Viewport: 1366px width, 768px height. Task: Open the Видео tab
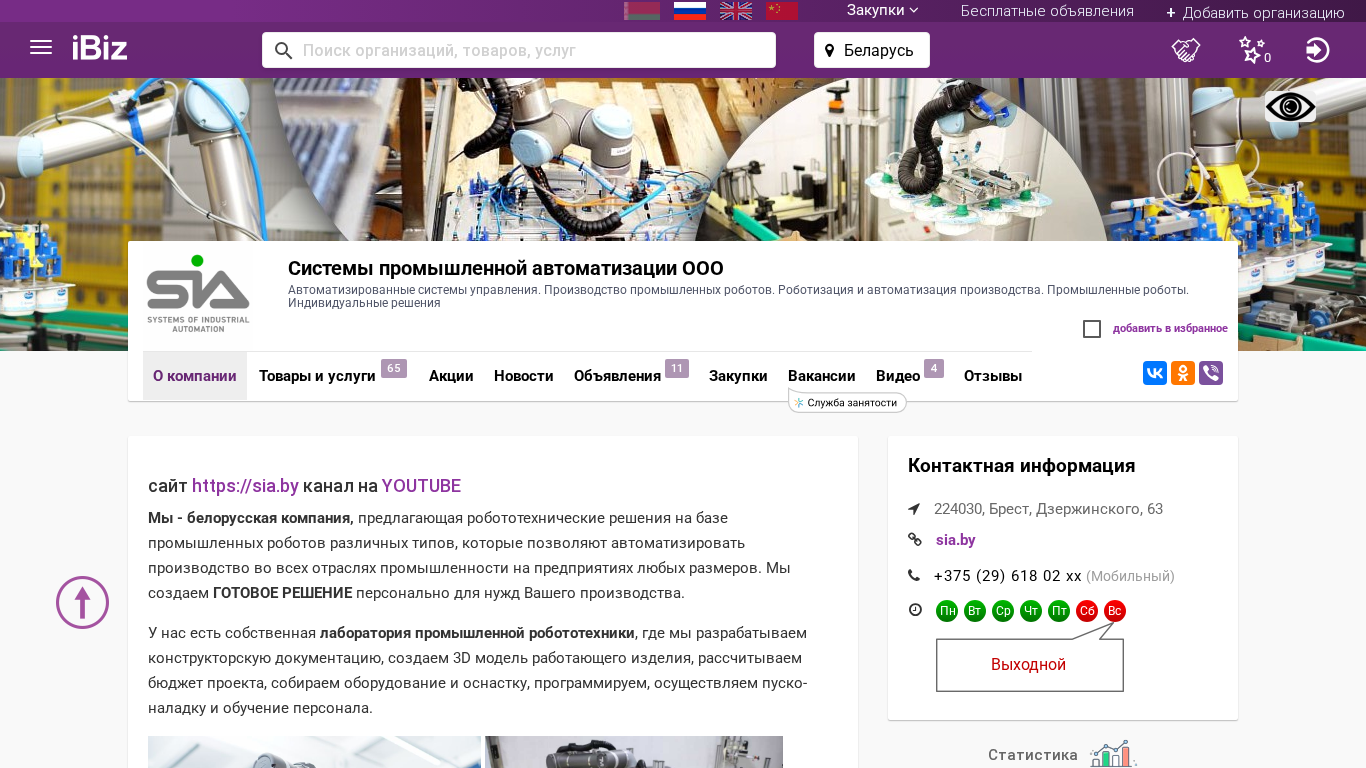pos(910,376)
